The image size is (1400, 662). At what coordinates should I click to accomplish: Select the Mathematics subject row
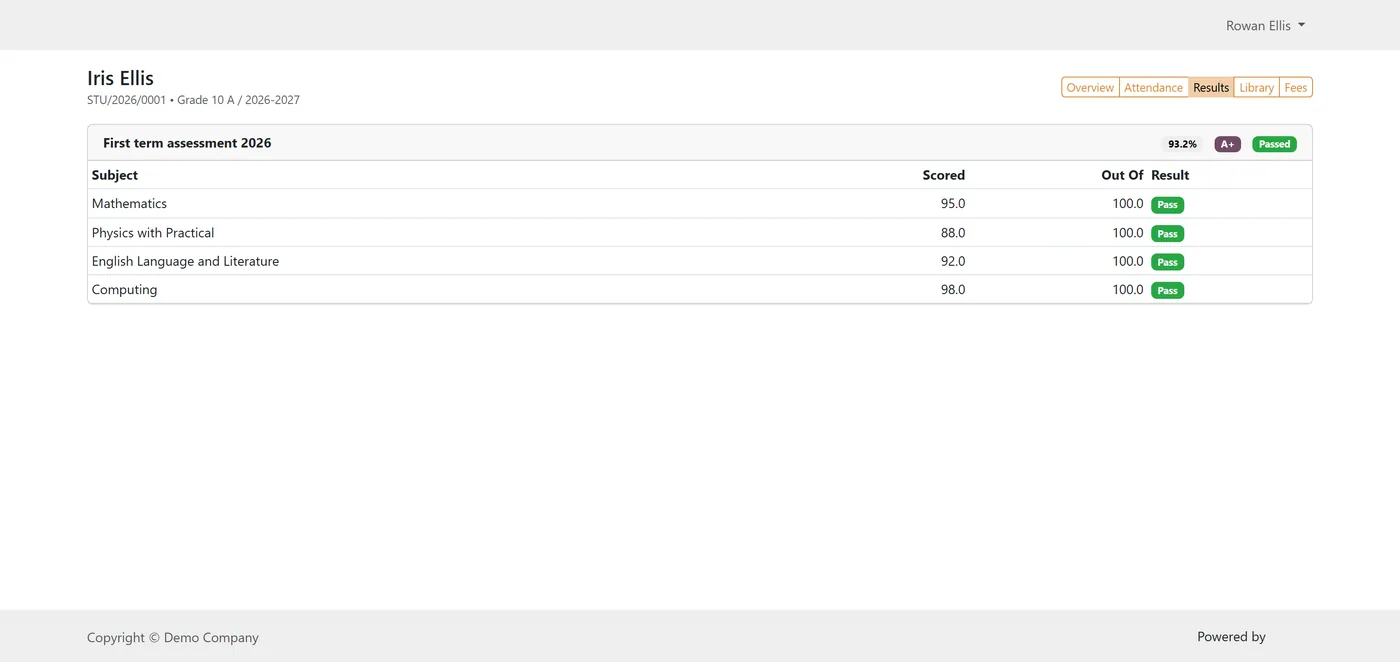click(700, 204)
